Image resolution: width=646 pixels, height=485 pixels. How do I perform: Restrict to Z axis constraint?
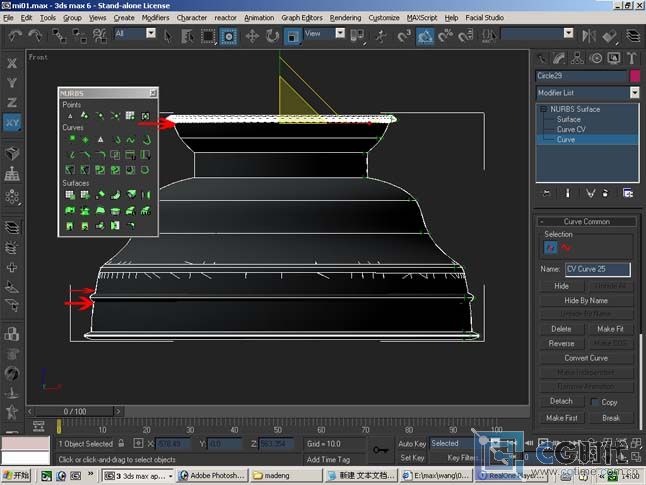[x=12, y=103]
